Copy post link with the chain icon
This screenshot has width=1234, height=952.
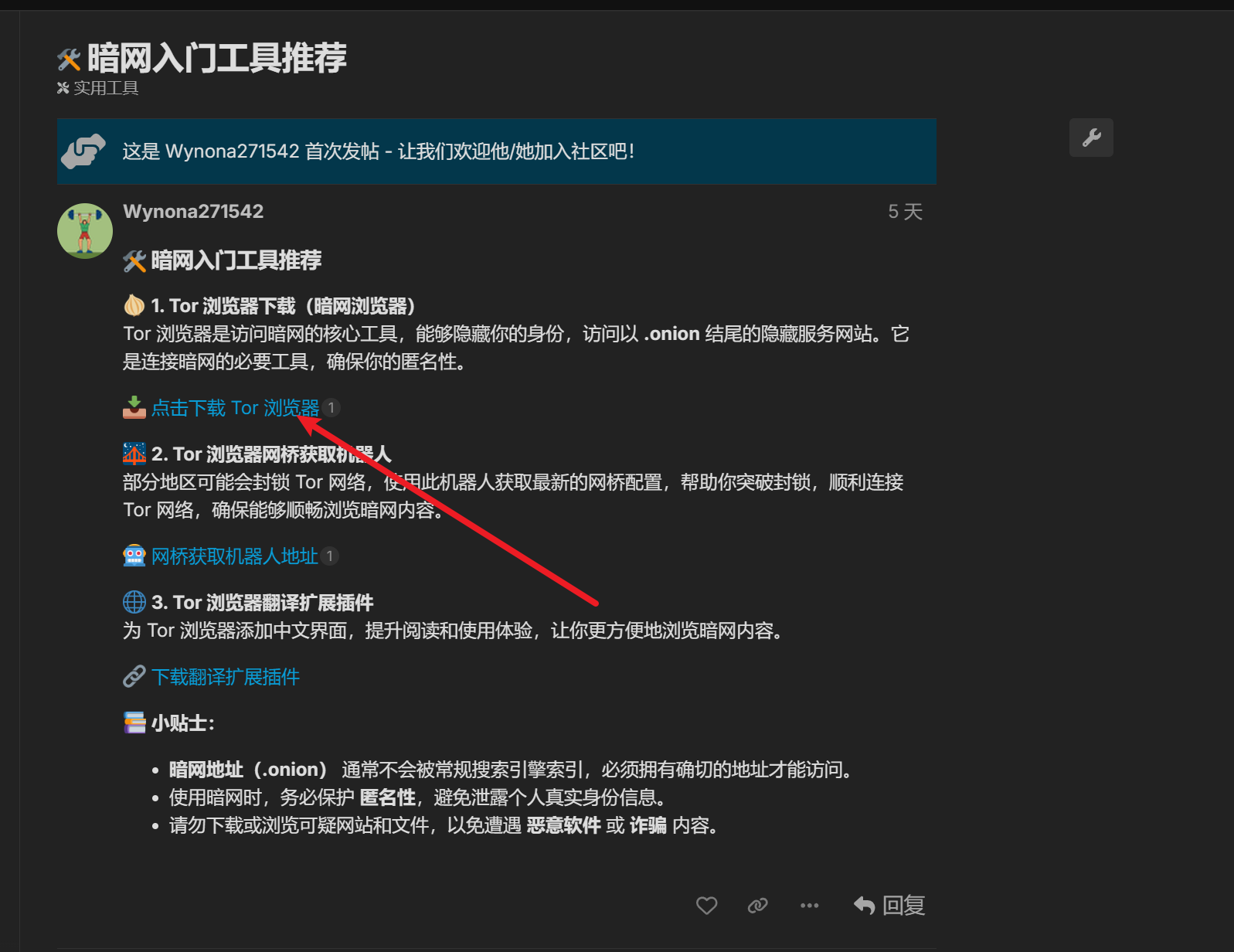[x=757, y=905]
